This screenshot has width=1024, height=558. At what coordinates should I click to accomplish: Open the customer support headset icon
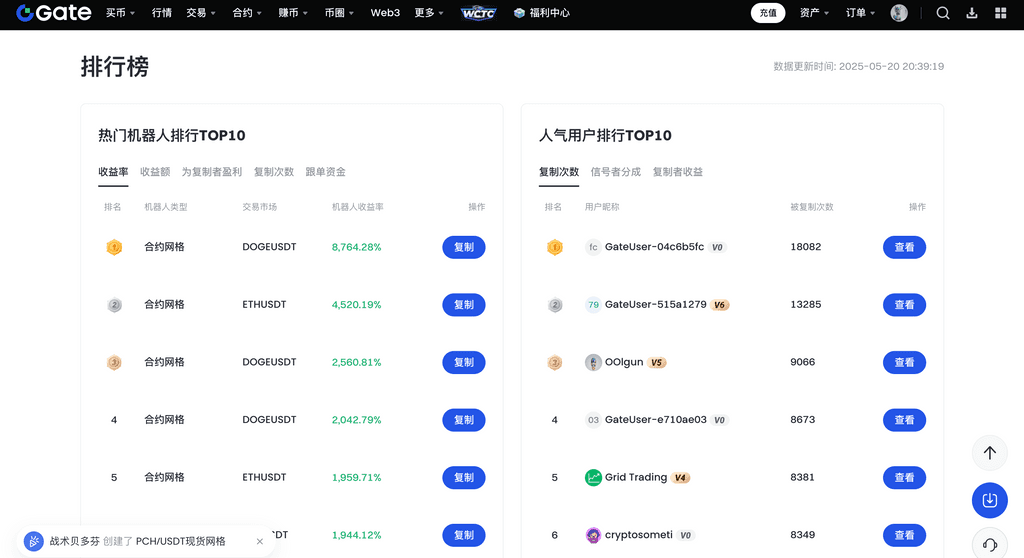pos(989,544)
